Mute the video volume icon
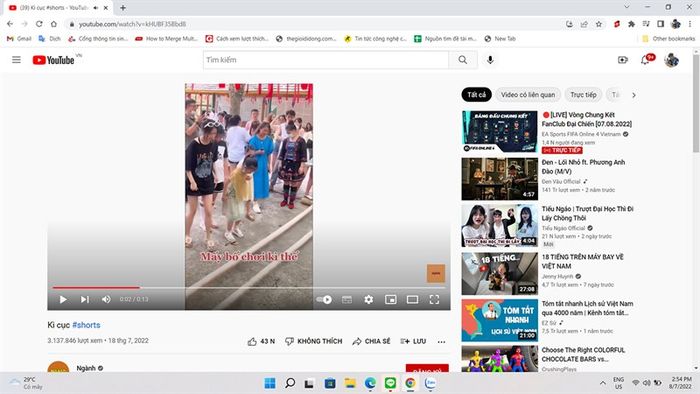Screen dimensions: 700x394 (x=106, y=299)
